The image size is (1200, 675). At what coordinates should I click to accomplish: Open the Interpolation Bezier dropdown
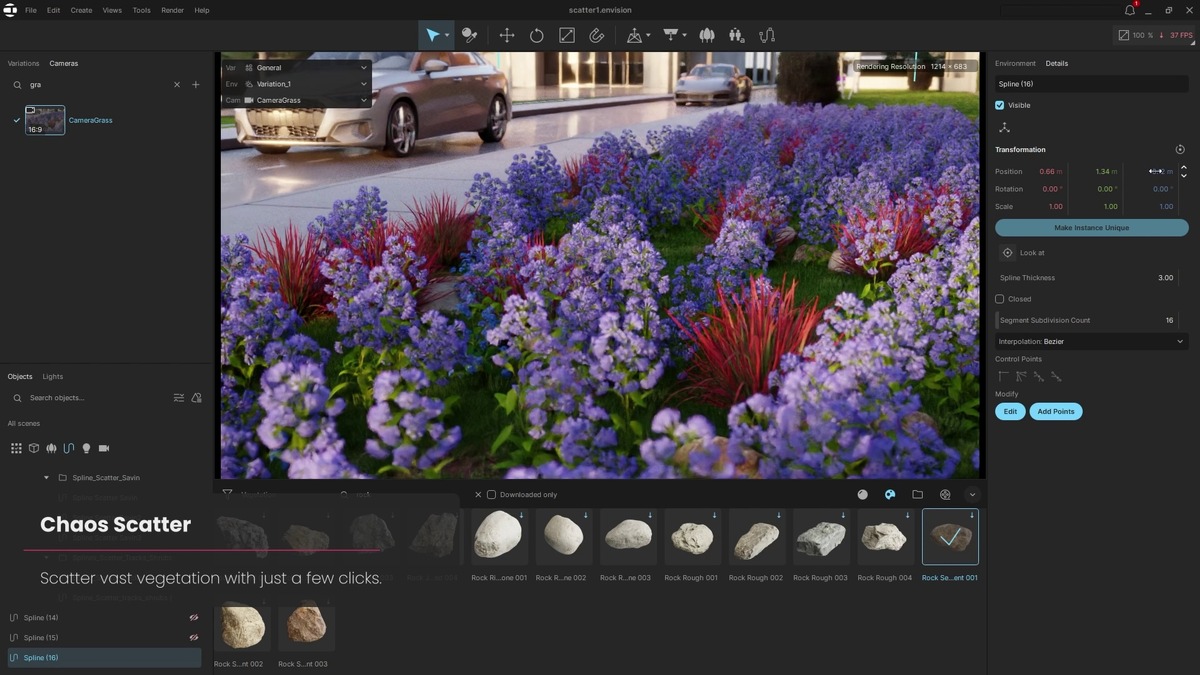[1092, 341]
